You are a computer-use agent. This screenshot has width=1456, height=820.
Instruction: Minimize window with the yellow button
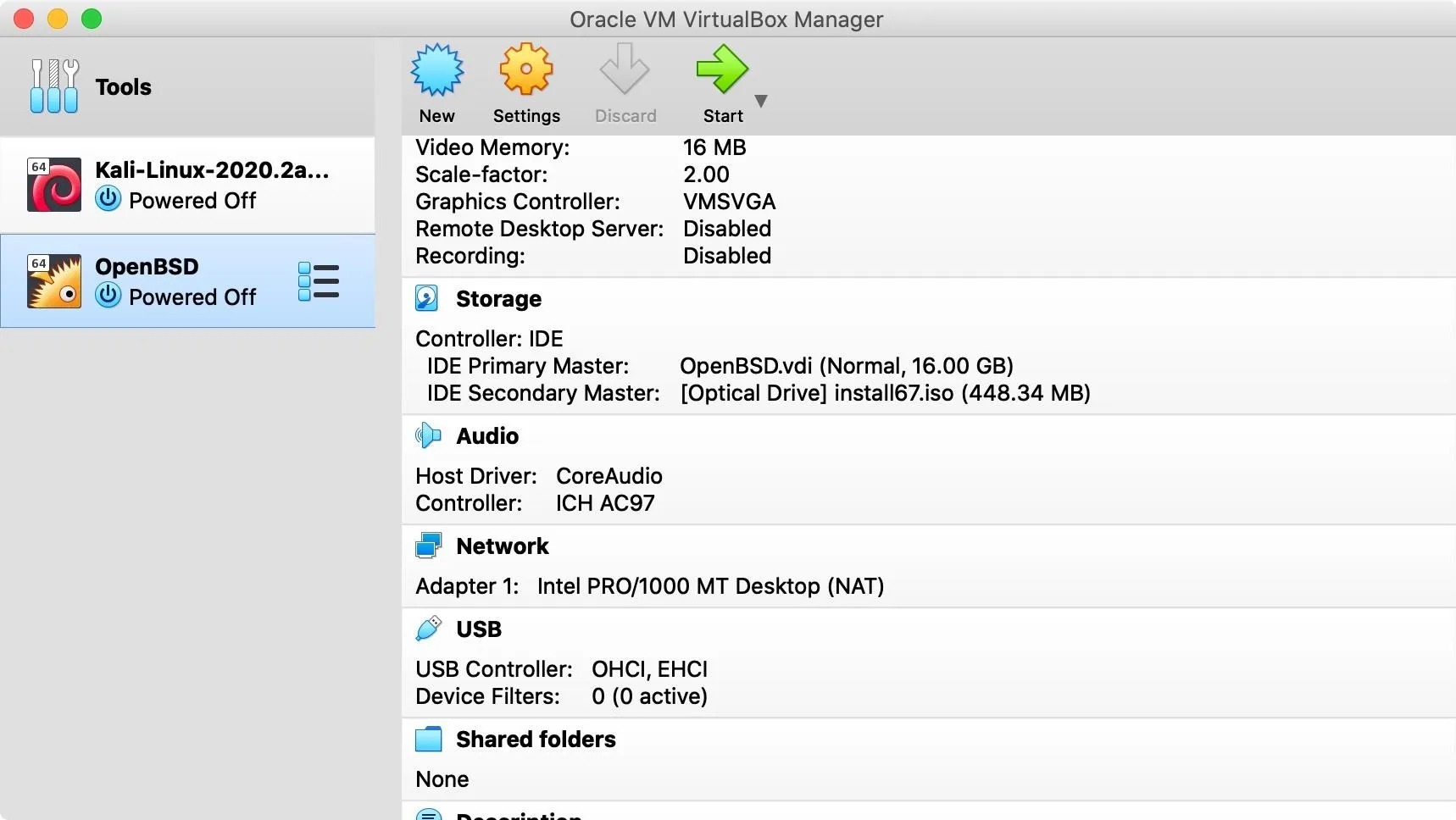click(x=58, y=19)
